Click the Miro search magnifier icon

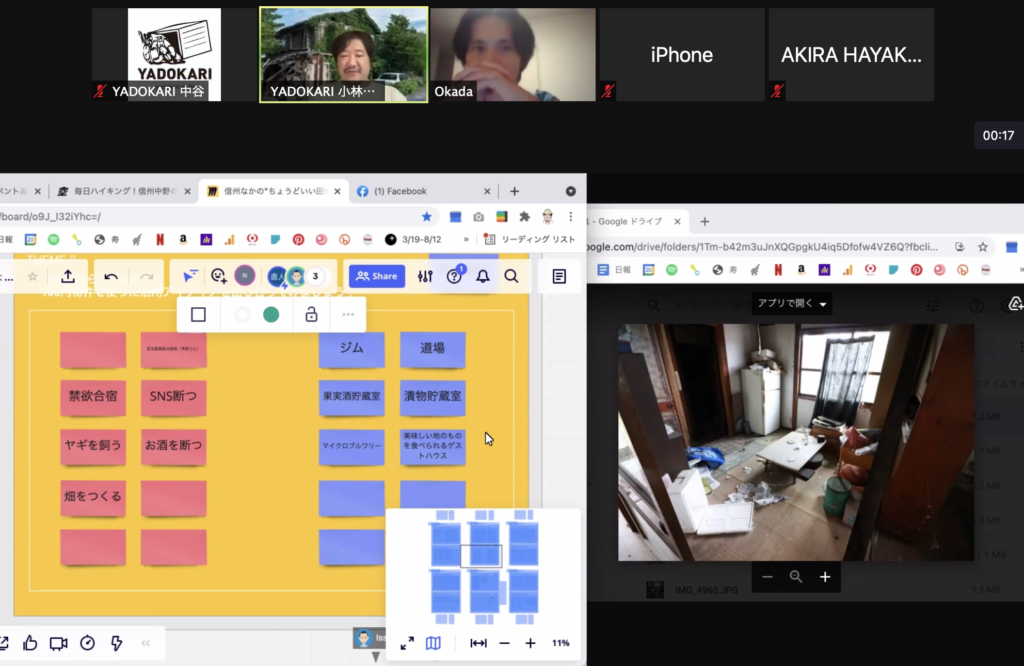(511, 276)
